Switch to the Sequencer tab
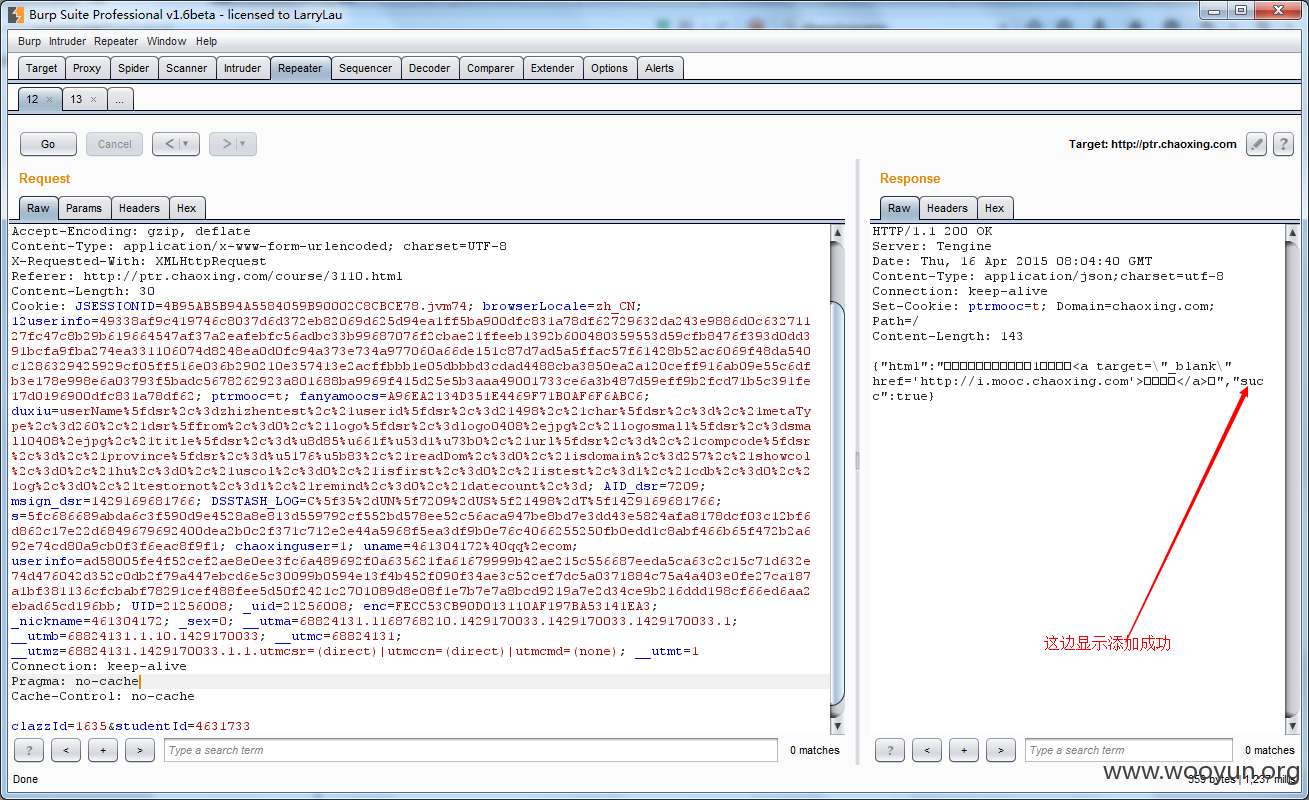The height and width of the screenshot is (800, 1309). click(365, 68)
